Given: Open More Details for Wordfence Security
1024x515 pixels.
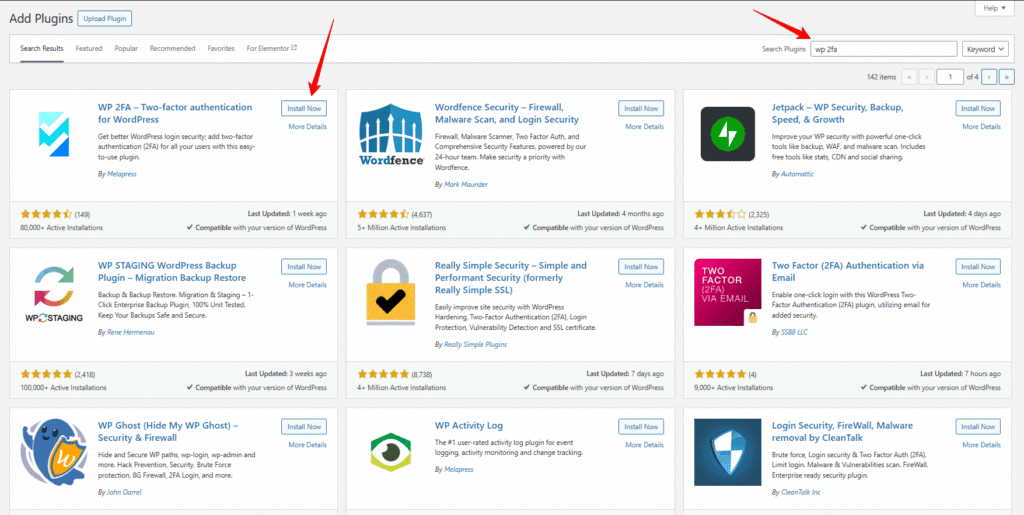Looking at the screenshot, I should [x=645, y=127].
